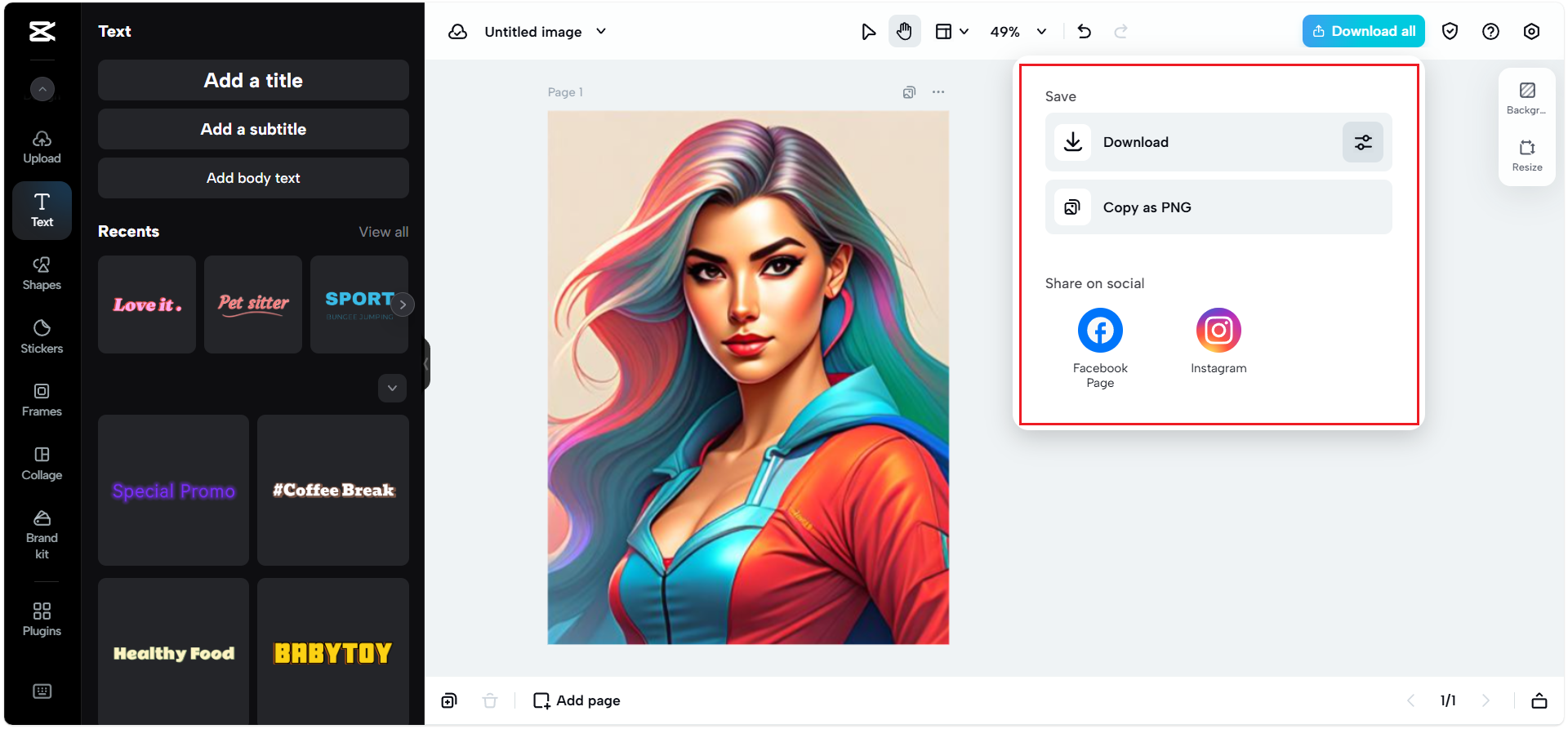Image resolution: width=1568 pixels, height=729 pixels.
Task: Collapse the sidebar with the round arrow button
Action: (x=42, y=88)
